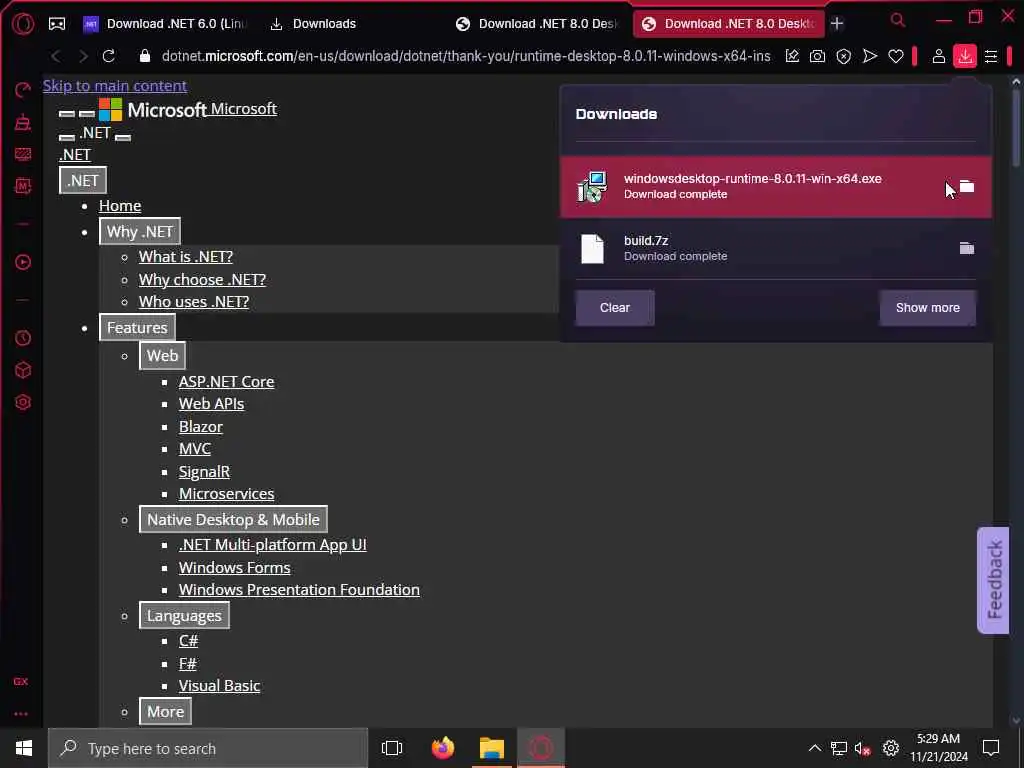Screen dimensions: 1024x768
Task: Search in open tabs magnifier icon
Action: point(898,20)
